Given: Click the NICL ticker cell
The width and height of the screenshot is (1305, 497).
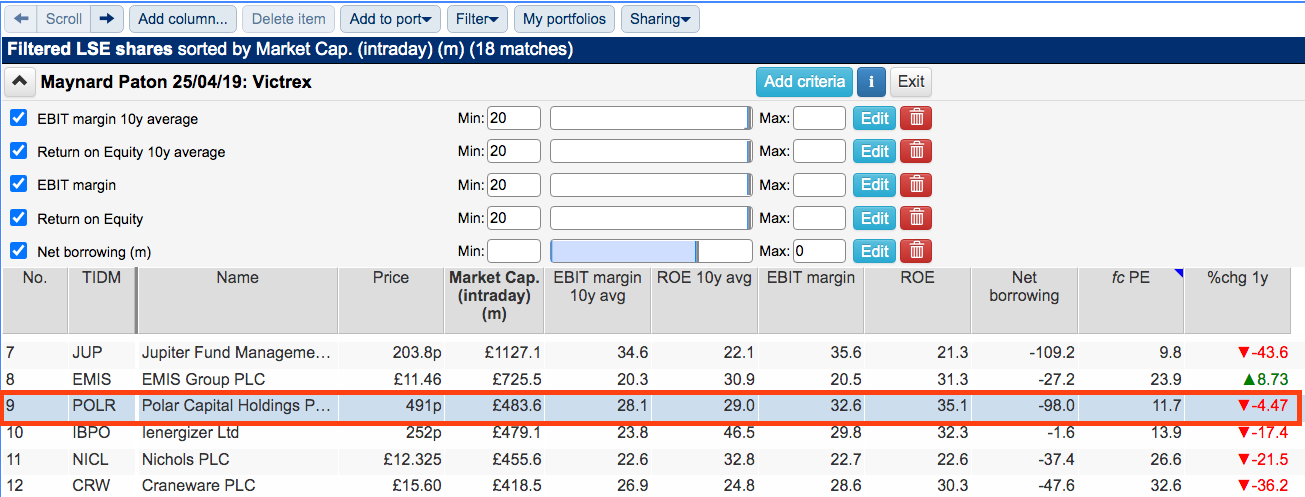Looking at the screenshot, I should [x=90, y=460].
